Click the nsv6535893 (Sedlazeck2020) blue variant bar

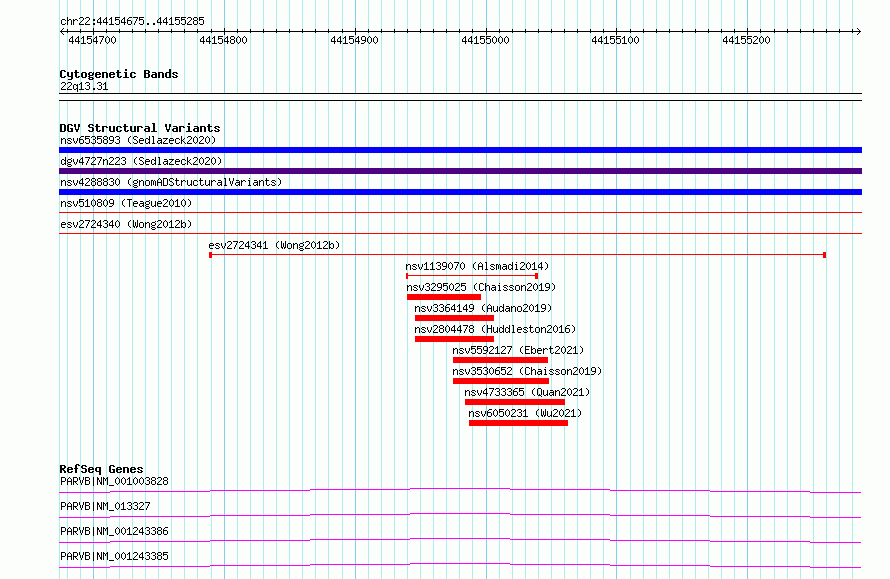[460, 150]
